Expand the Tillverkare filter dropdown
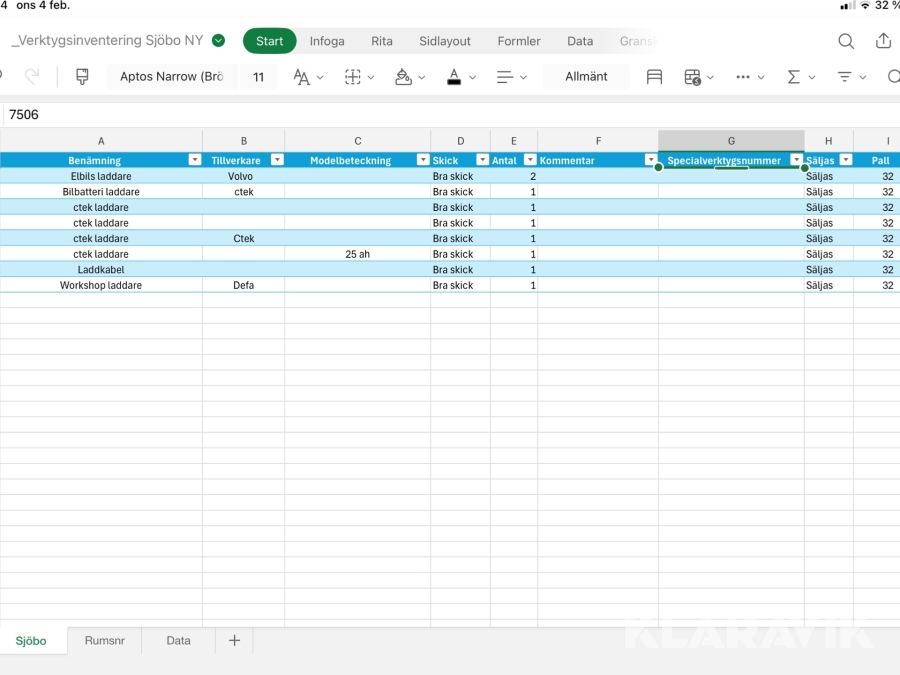The width and height of the screenshot is (900, 675). (x=277, y=160)
